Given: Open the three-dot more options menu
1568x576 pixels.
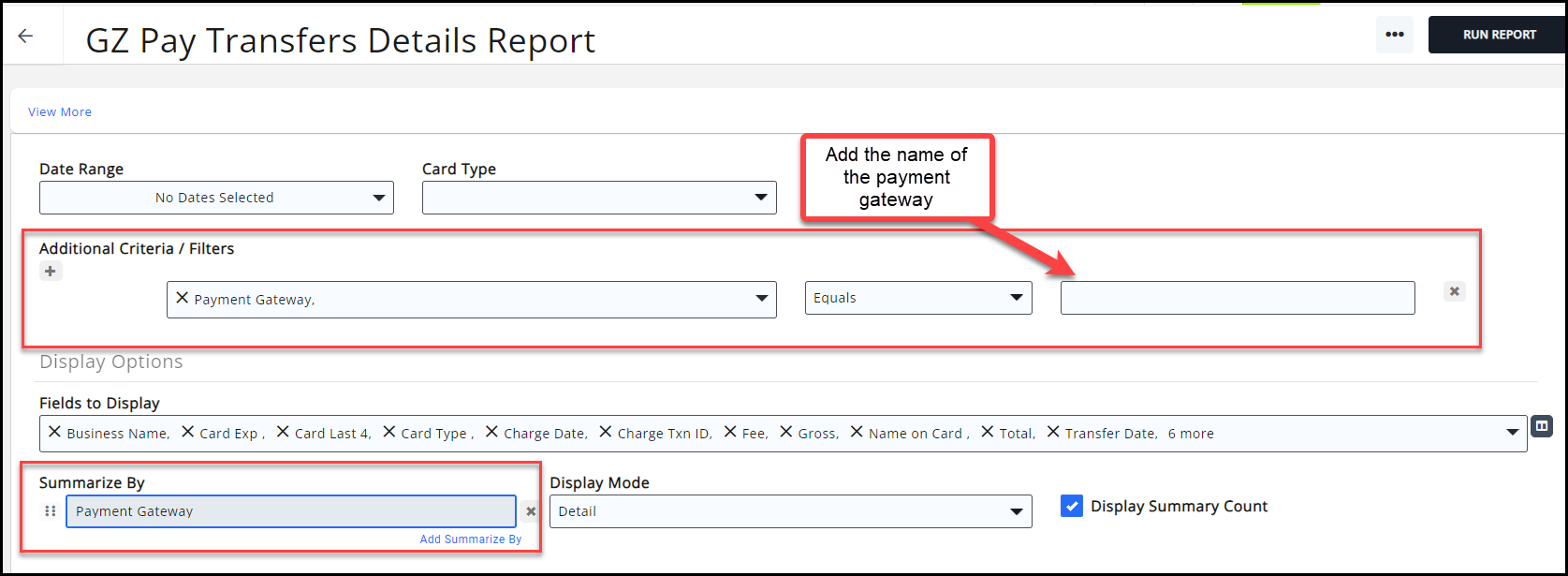Looking at the screenshot, I should tap(1394, 35).
